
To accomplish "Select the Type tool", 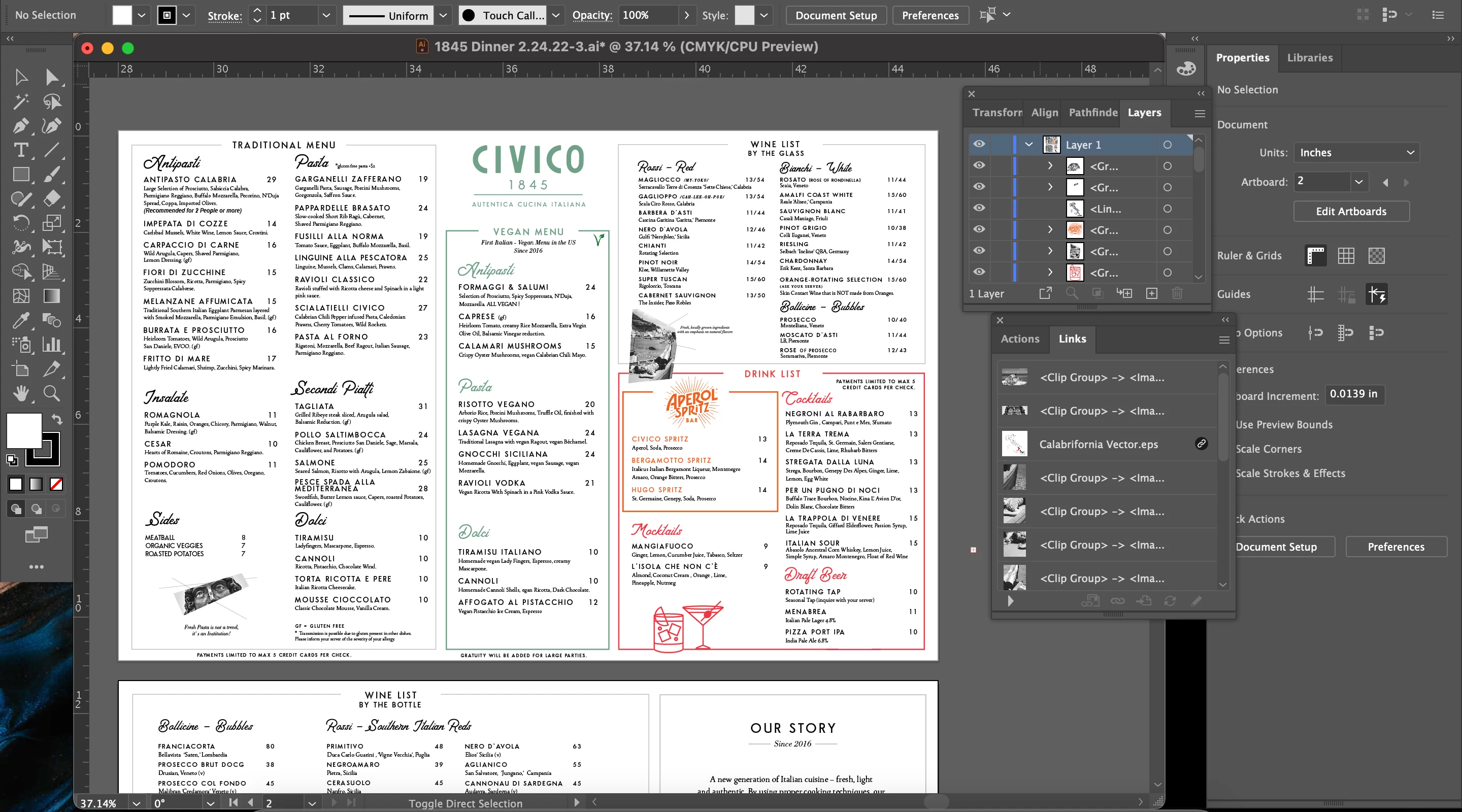I will click(21, 150).
